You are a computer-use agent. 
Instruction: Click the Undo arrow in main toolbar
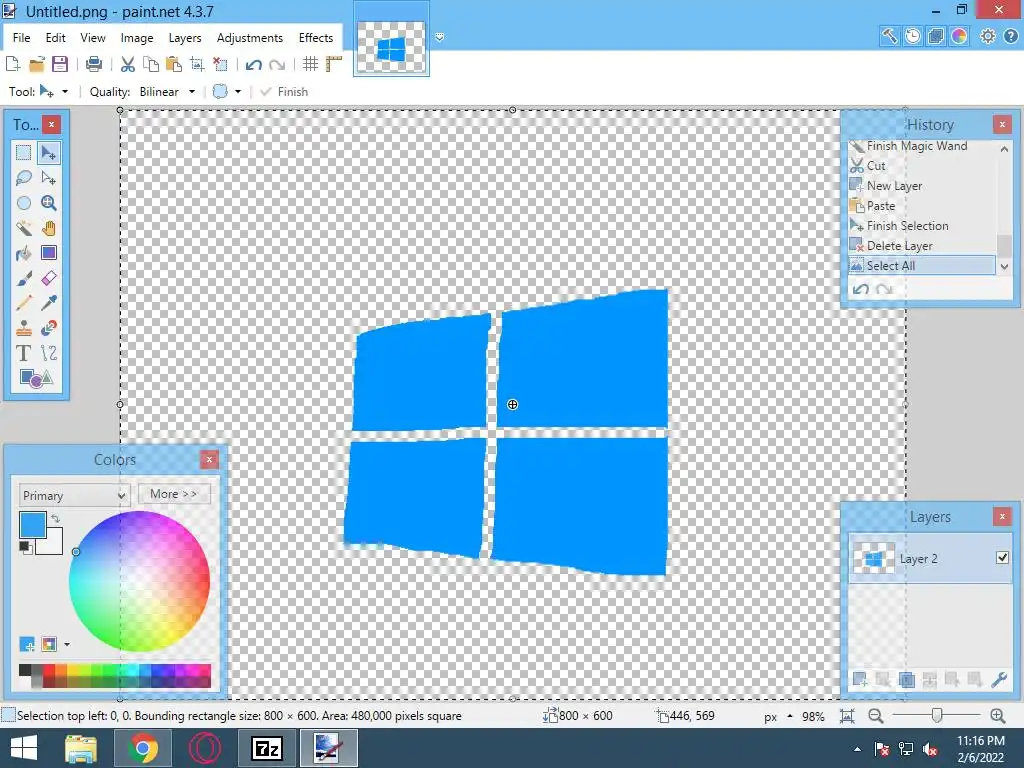pyautogui.click(x=253, y=64)
